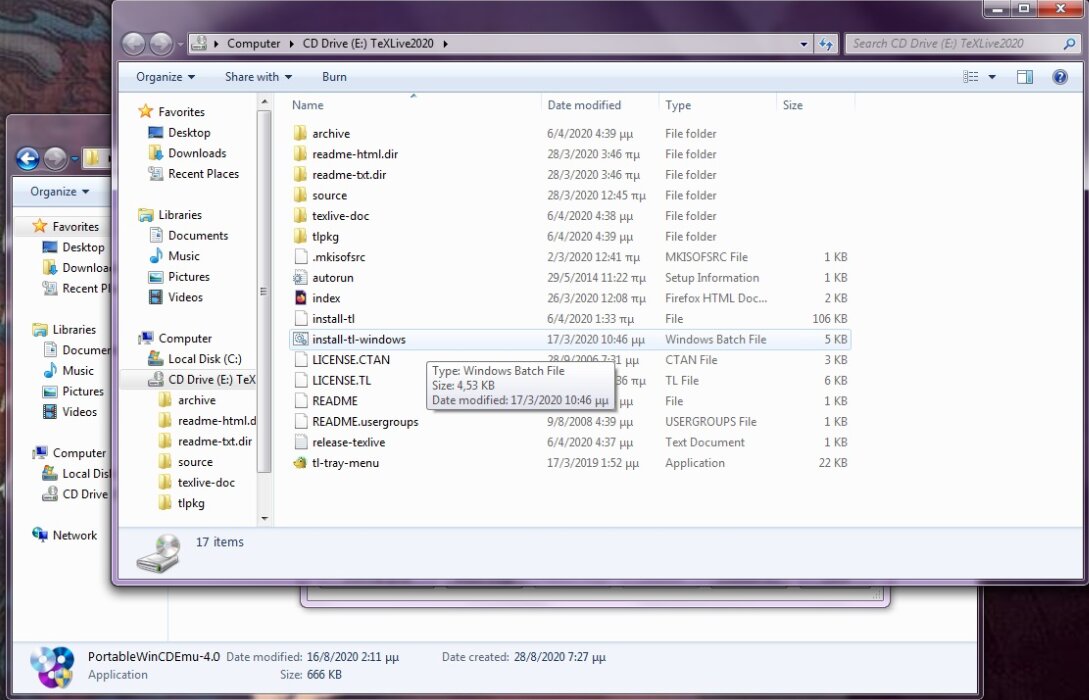The width and height of the screenshot is (1089, 700).
Task: Sort by the Date modified column header
Action: [600, 105]
